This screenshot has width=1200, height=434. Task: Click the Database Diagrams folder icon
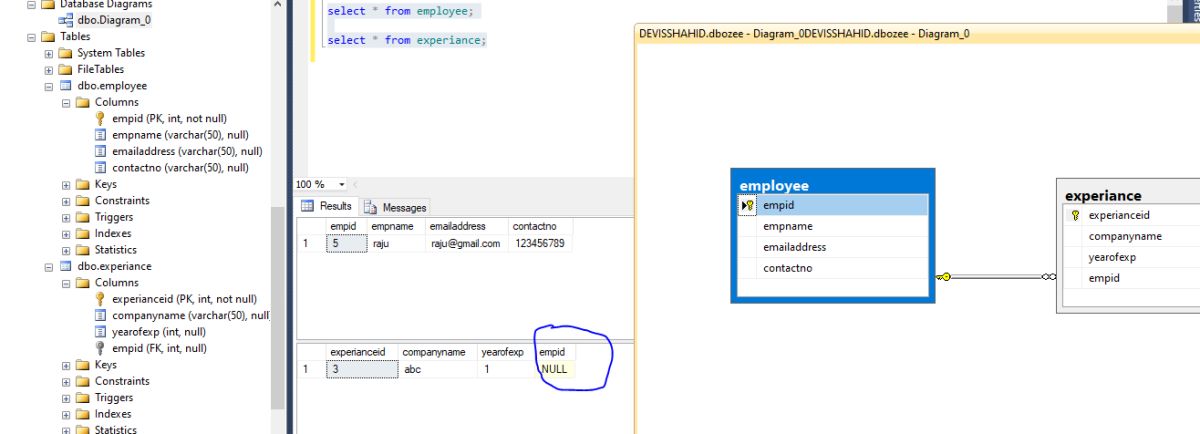(48, 4)
